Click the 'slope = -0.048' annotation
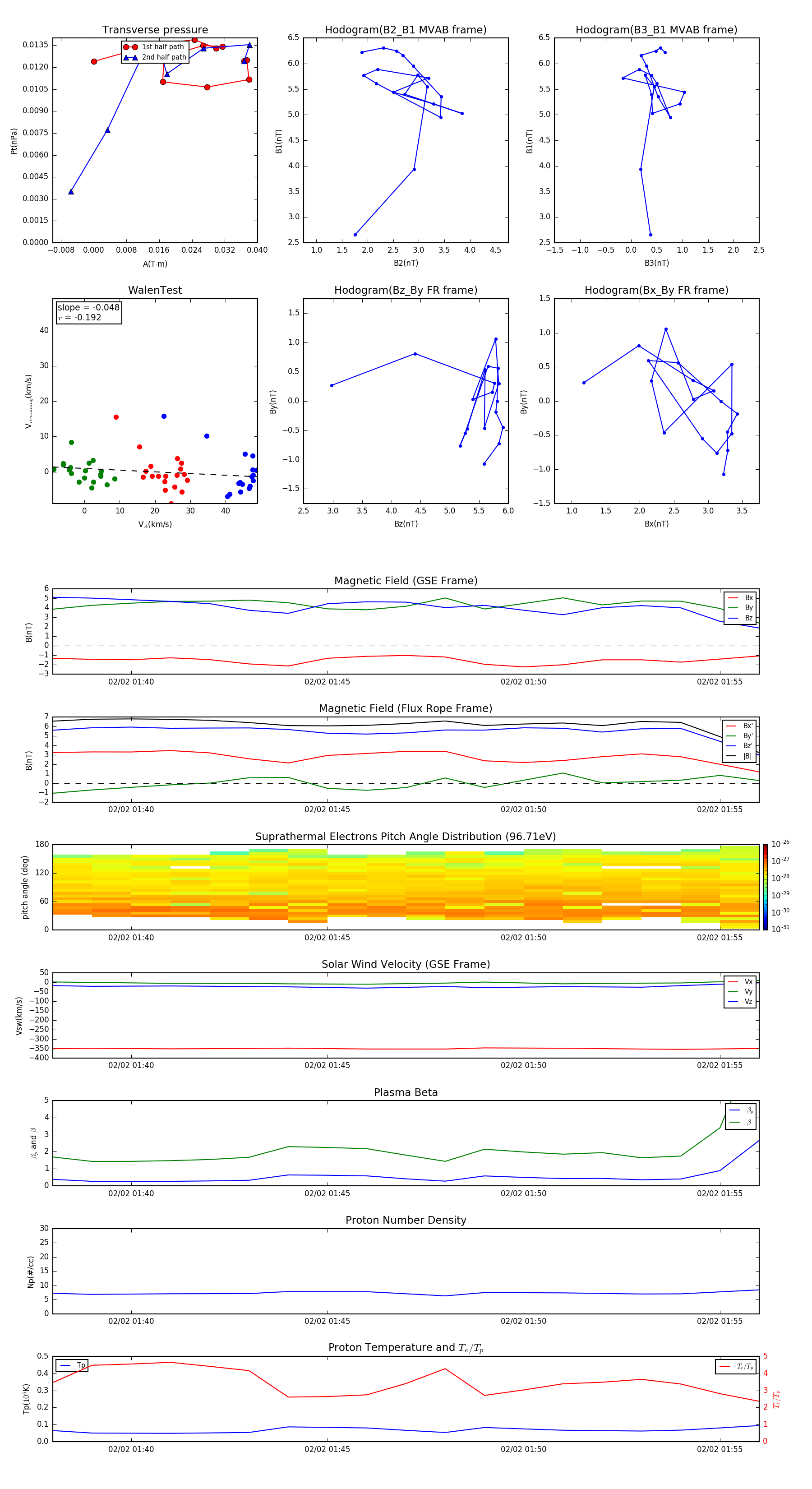This screenshot has width=812, height=1489. (88, 308)
